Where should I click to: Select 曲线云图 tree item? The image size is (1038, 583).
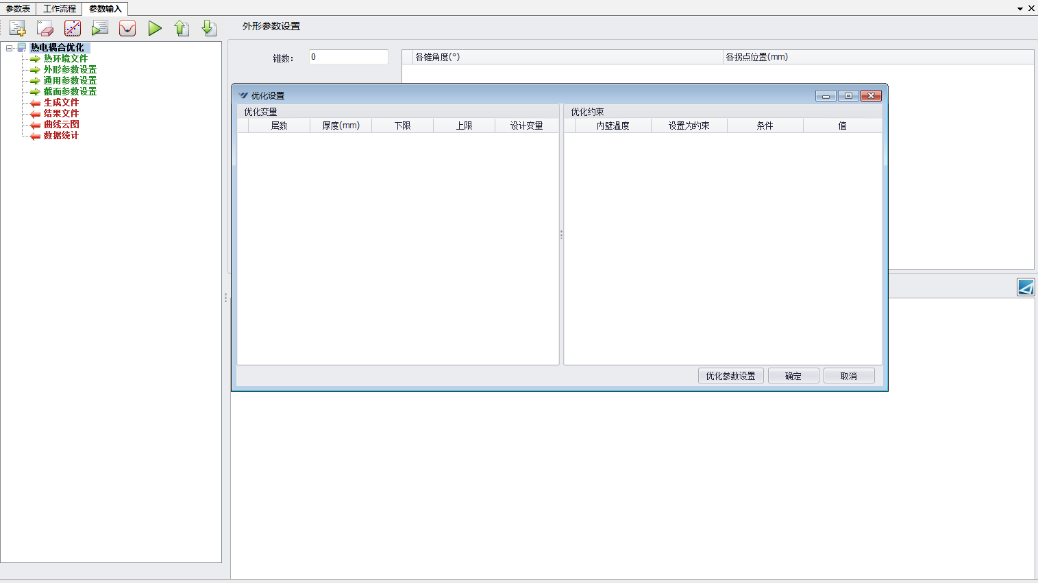click(x=61, y=124)
